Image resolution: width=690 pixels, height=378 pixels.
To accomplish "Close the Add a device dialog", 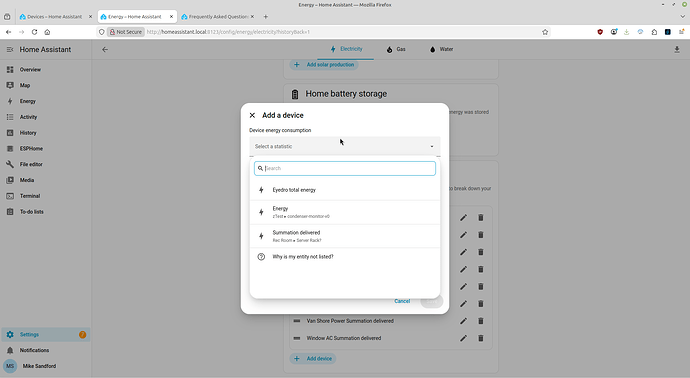I will (x=252, y=115).
